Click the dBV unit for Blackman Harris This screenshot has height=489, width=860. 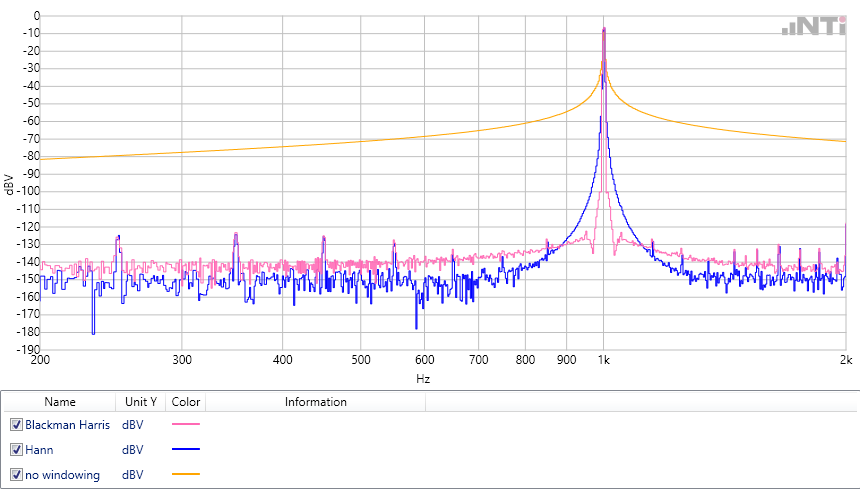[133, 425]
